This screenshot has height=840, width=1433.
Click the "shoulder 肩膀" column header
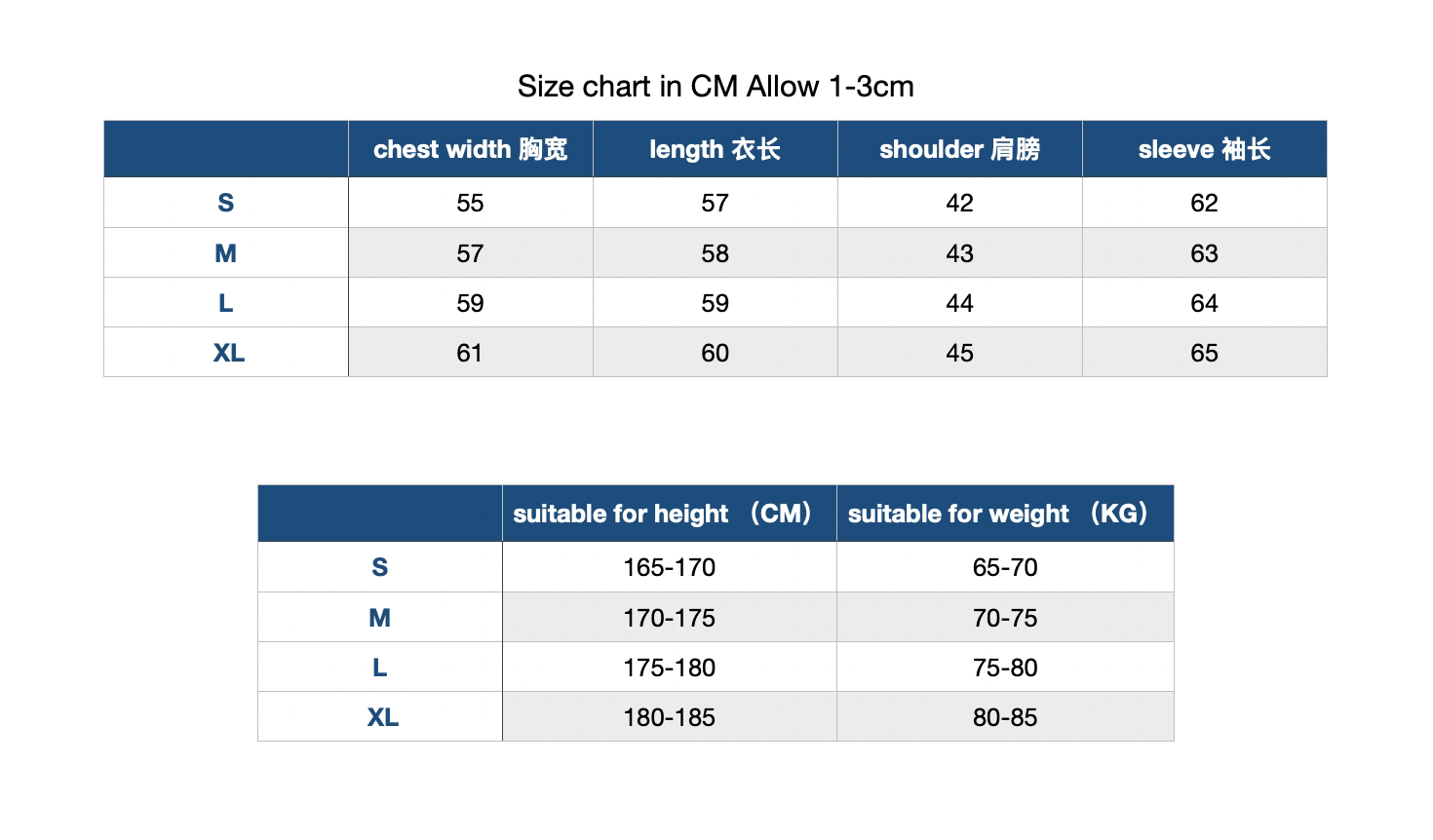[959, 149]
